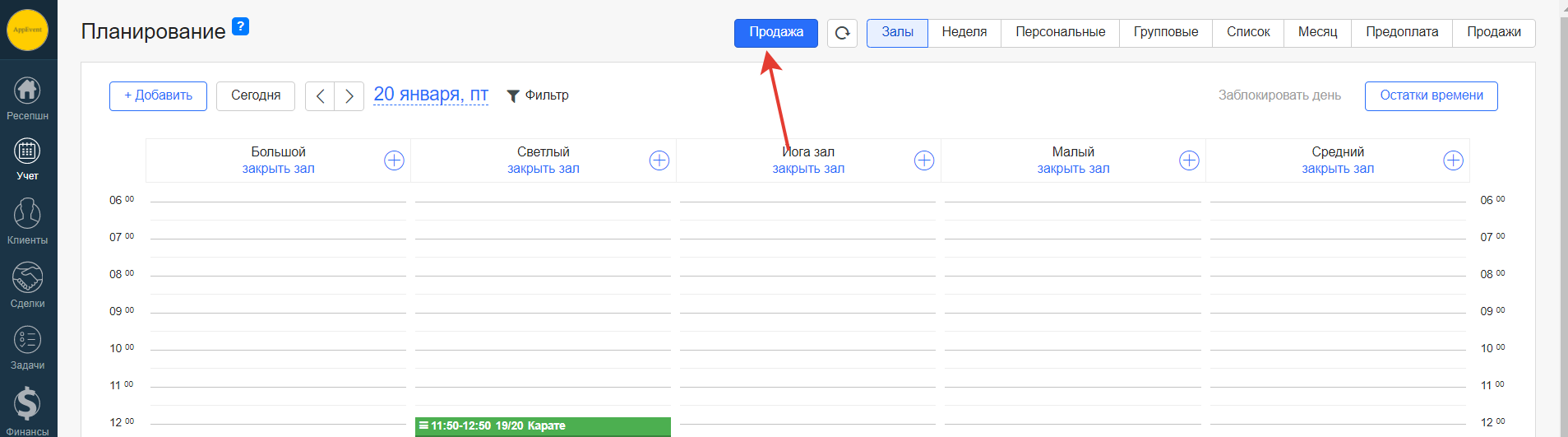Open the Карате 11:50-12:50 event
The image size is (1568, 437).
543,426
